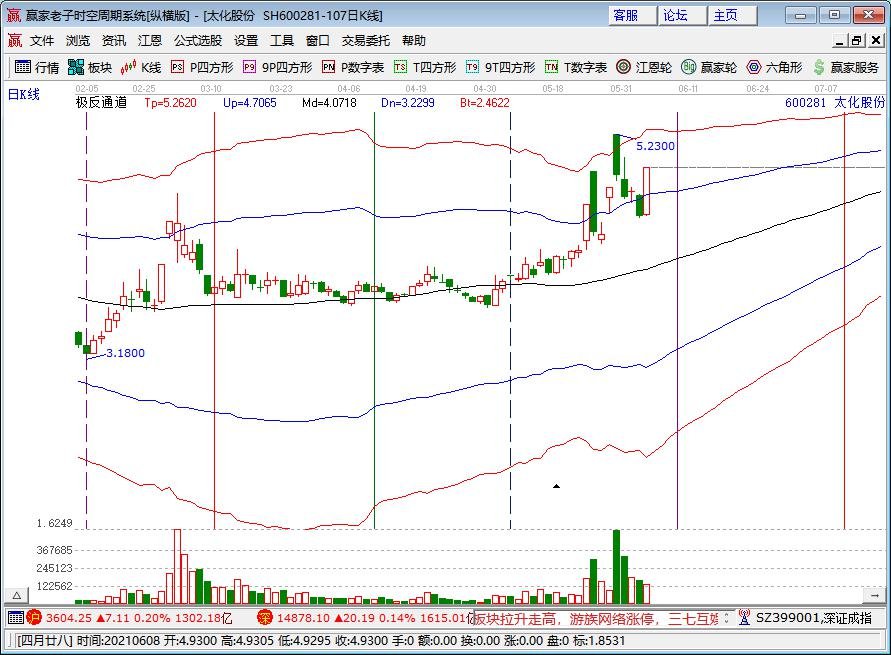Click the 客服 customer service button

[632, 15]
